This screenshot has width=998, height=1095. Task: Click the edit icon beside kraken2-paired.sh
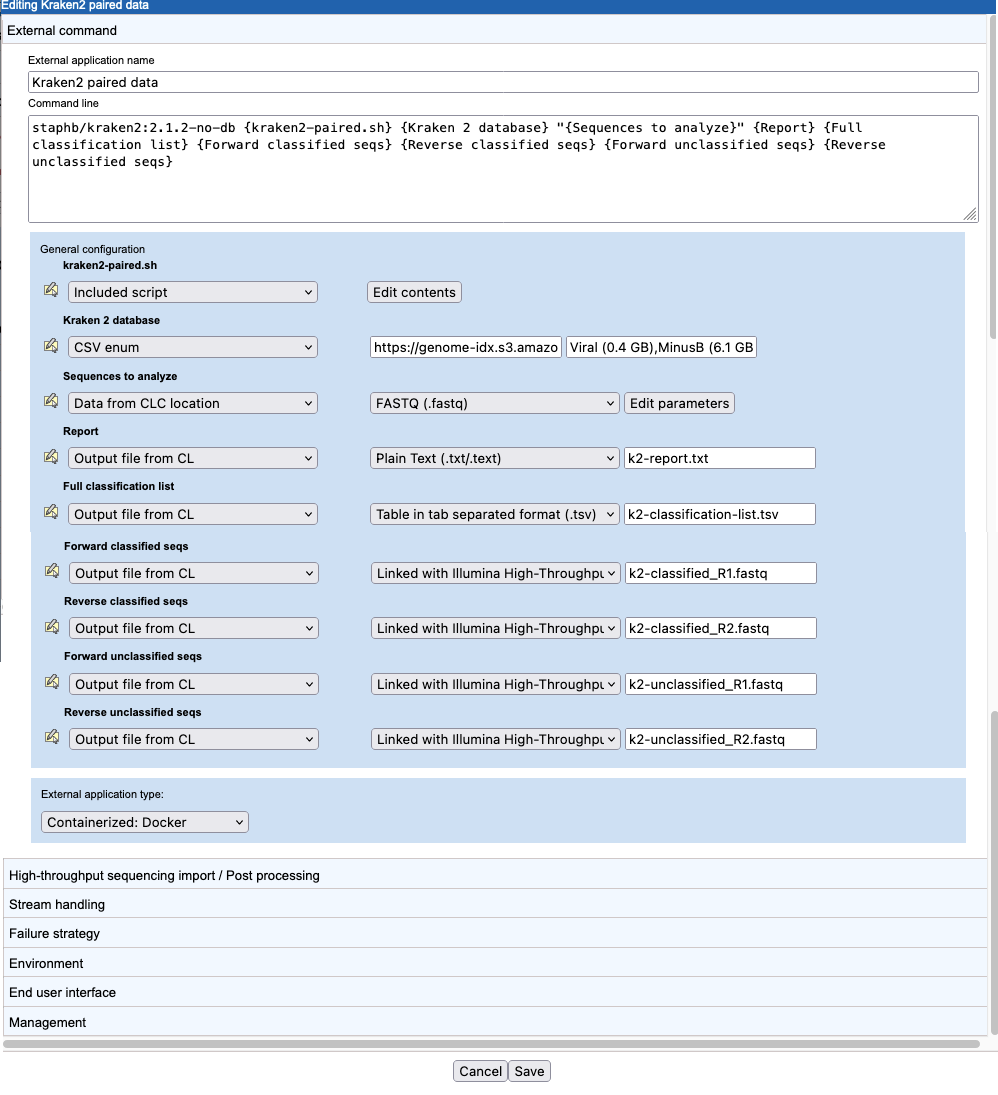(52, 290)
